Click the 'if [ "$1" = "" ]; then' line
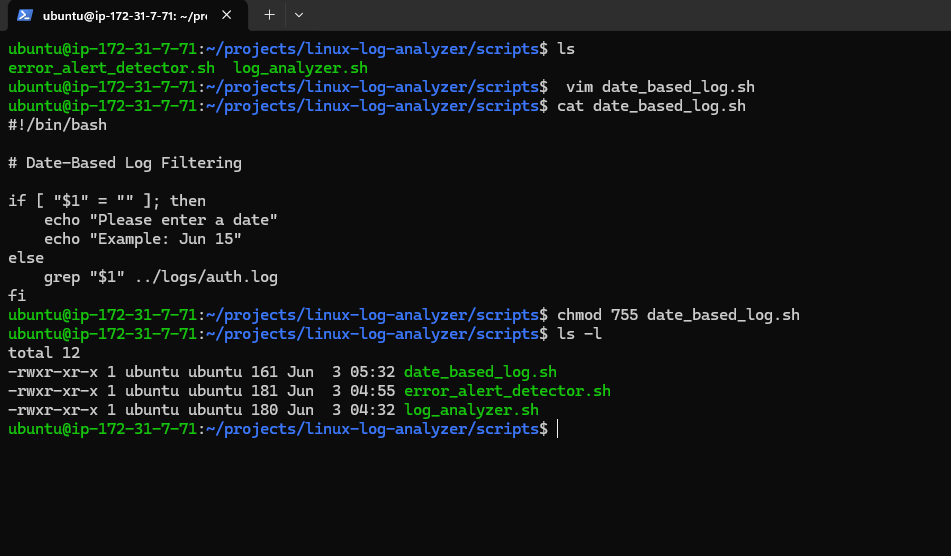Image resolution: width=951 pixels, height=556 pixels. 107,201
